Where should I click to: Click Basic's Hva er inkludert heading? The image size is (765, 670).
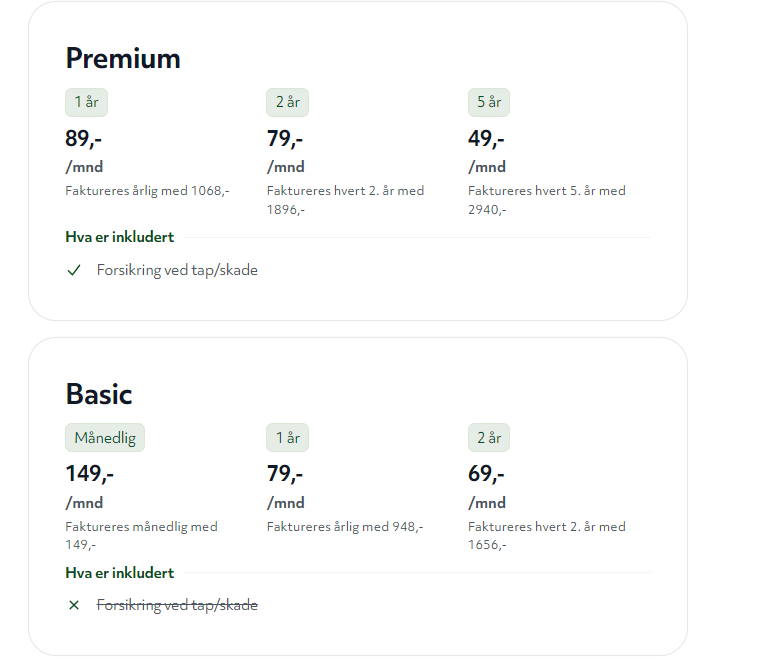point(120,573)
